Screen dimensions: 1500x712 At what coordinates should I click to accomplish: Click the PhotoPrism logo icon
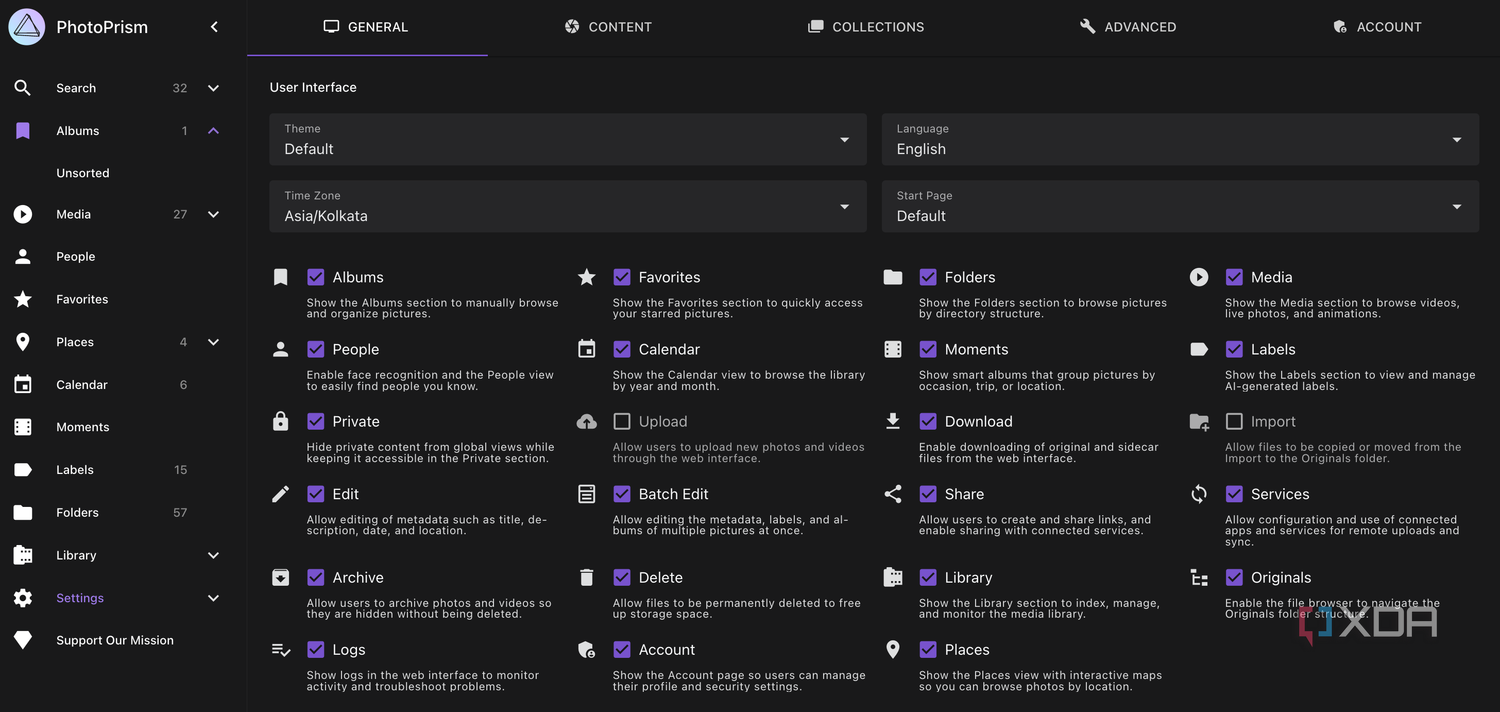pos(27,27)
